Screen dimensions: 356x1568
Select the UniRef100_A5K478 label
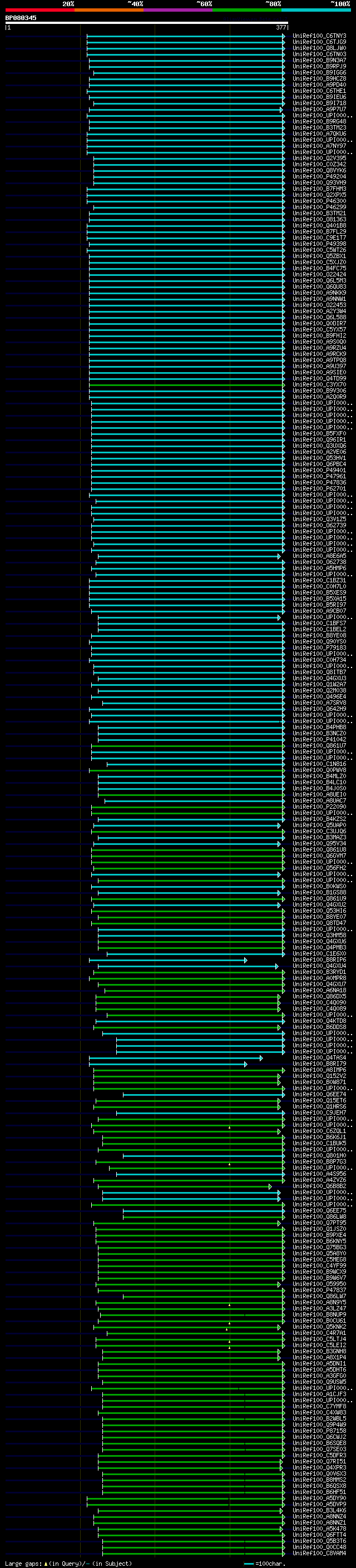pyautogui.click(x=319, y=1529)
